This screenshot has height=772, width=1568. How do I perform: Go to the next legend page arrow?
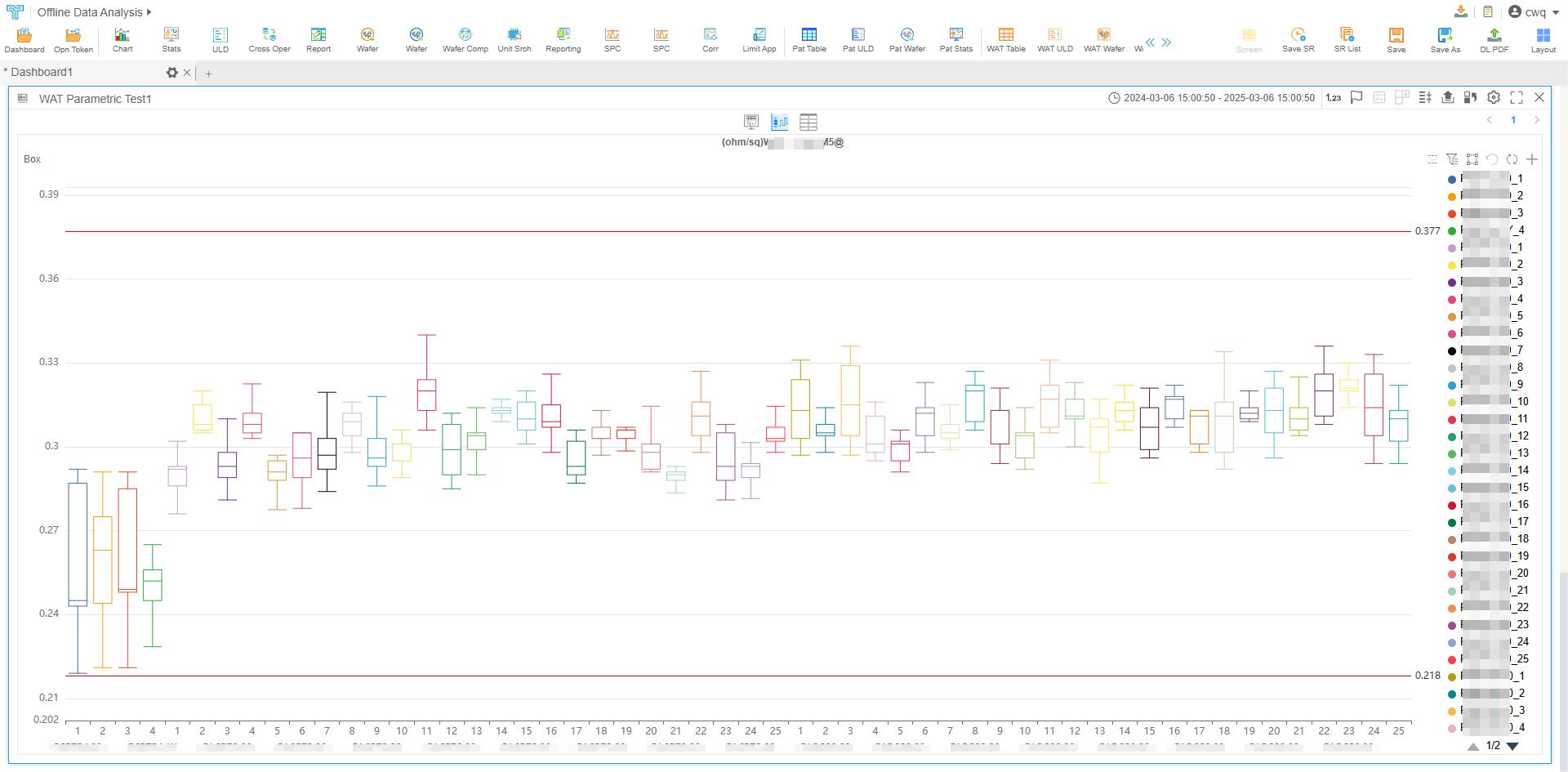1512,746
